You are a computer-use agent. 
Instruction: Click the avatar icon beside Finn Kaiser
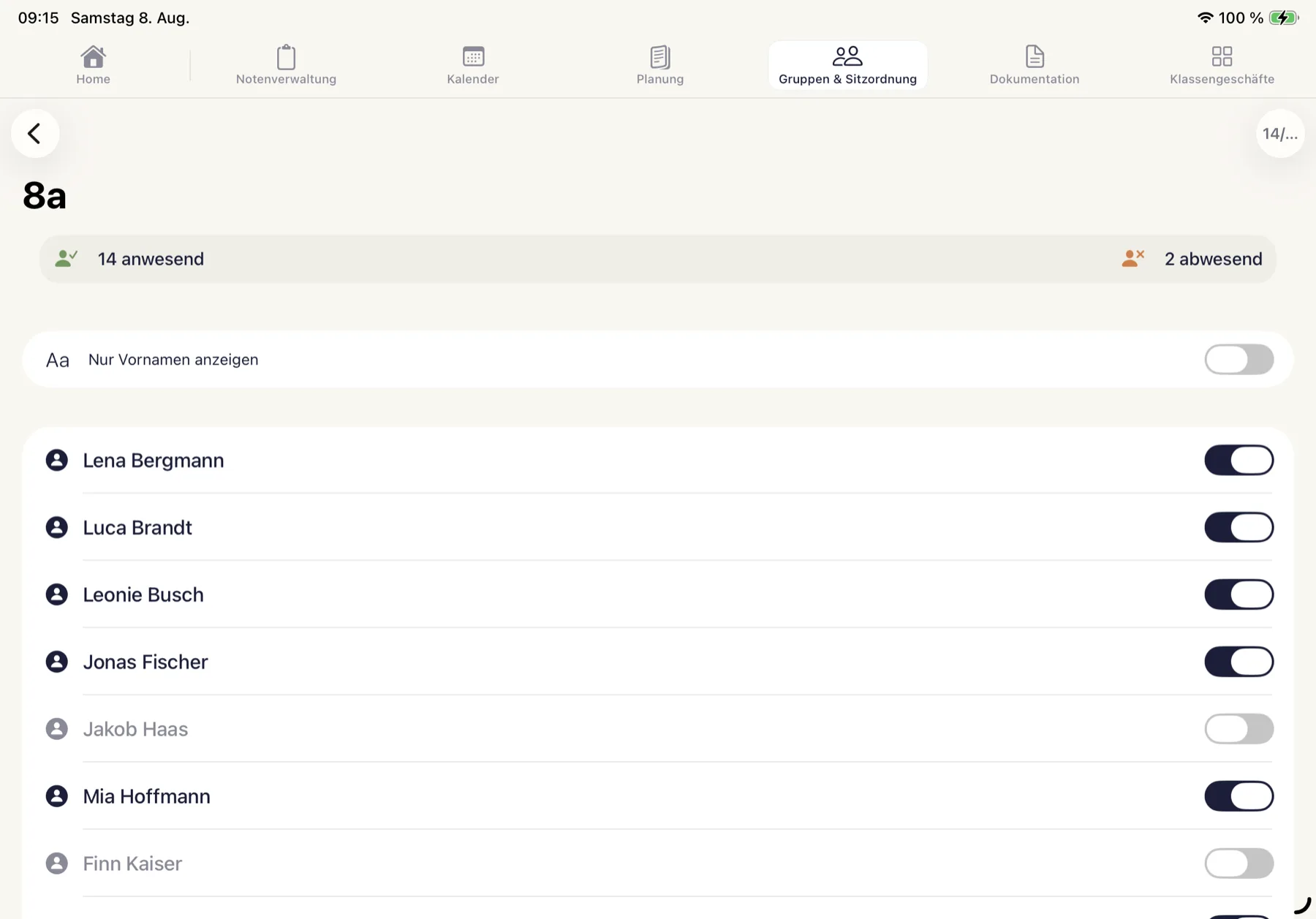click(x=57, y=863)
